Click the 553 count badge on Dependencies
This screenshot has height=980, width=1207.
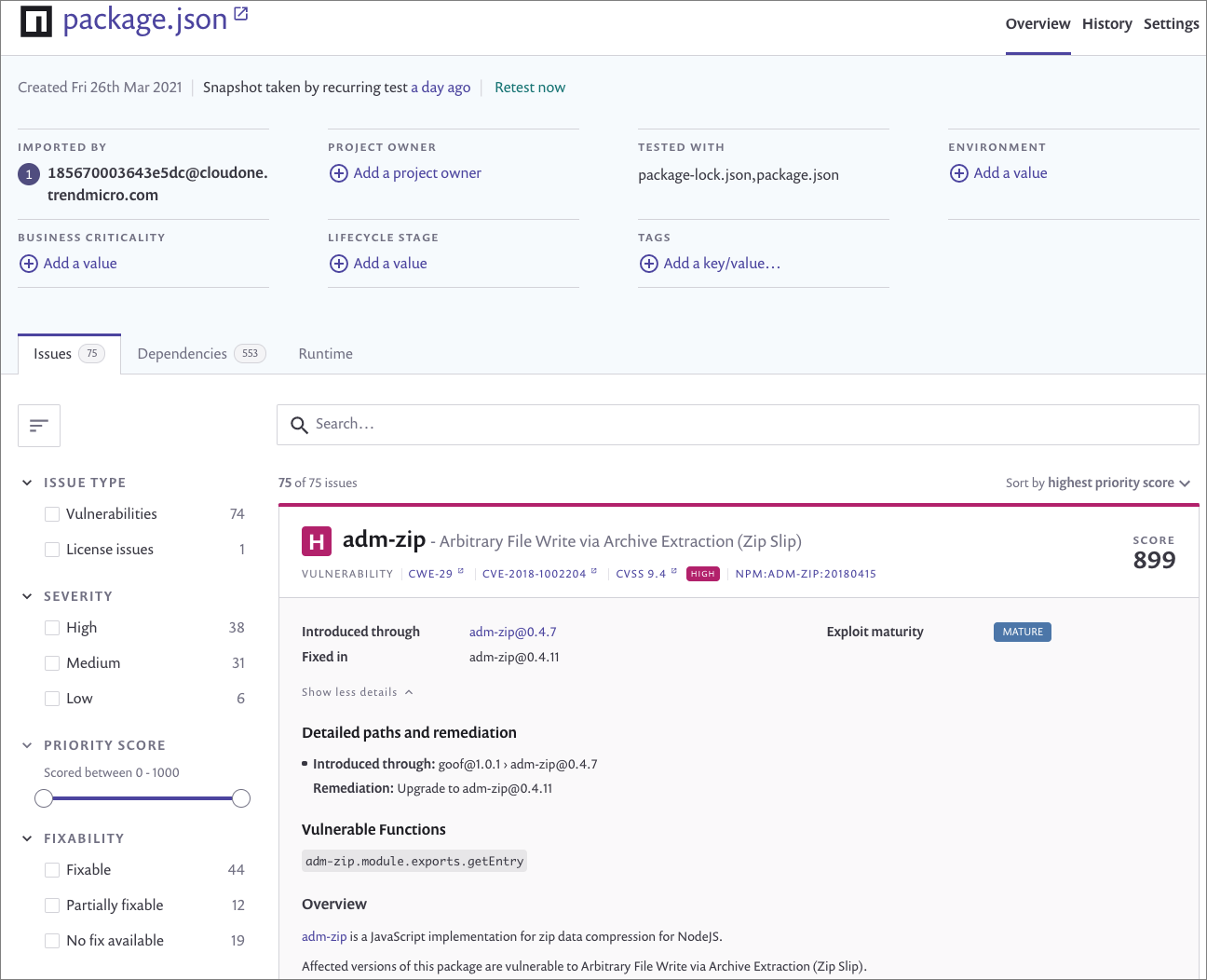[250, 354]
